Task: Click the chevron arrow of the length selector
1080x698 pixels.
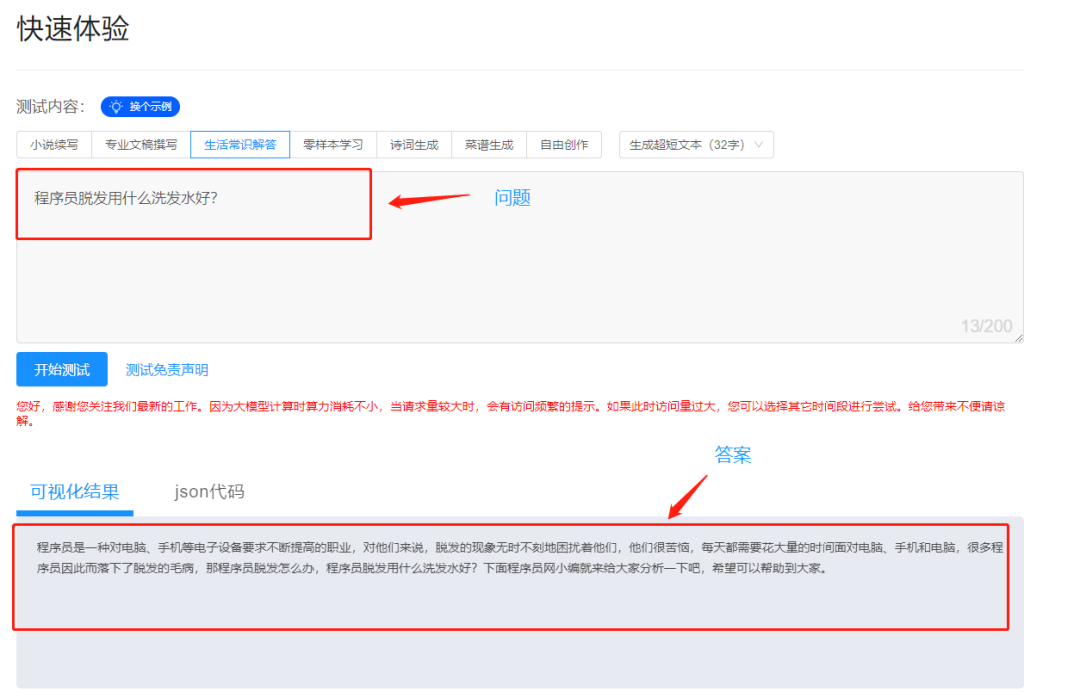Action: tap(758, 145)
